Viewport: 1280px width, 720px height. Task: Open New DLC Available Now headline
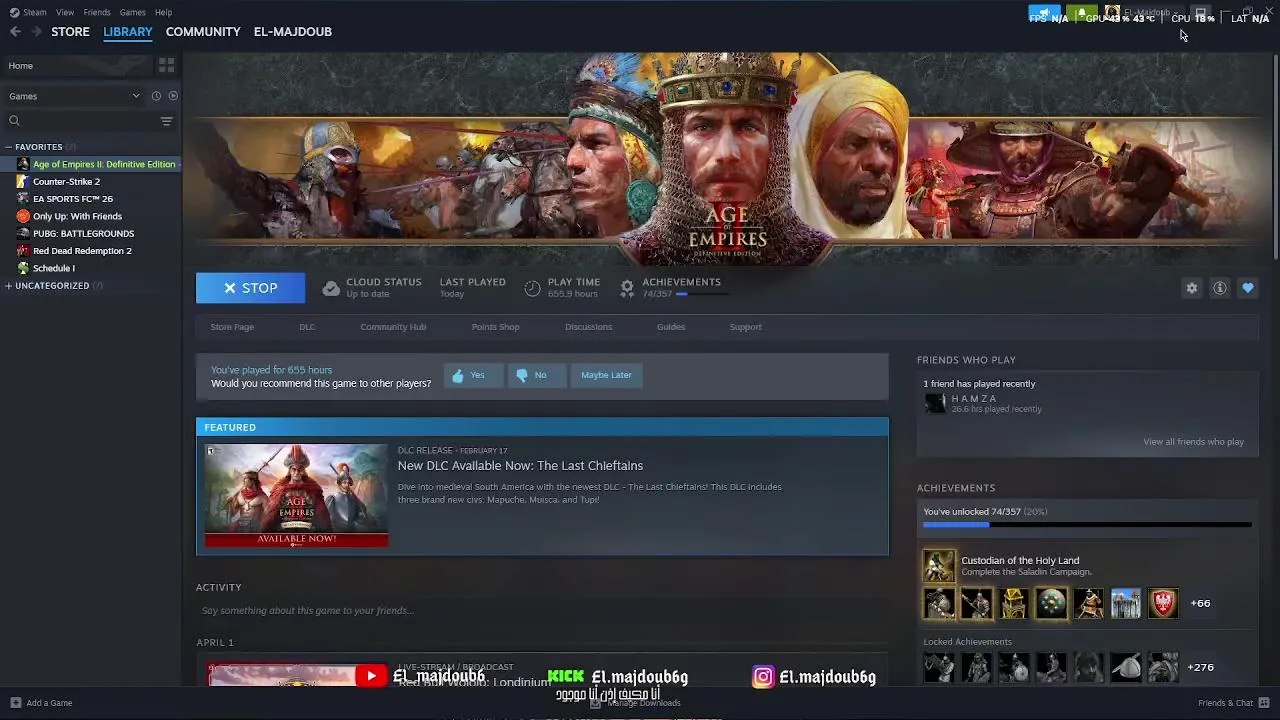pos(520,466)
